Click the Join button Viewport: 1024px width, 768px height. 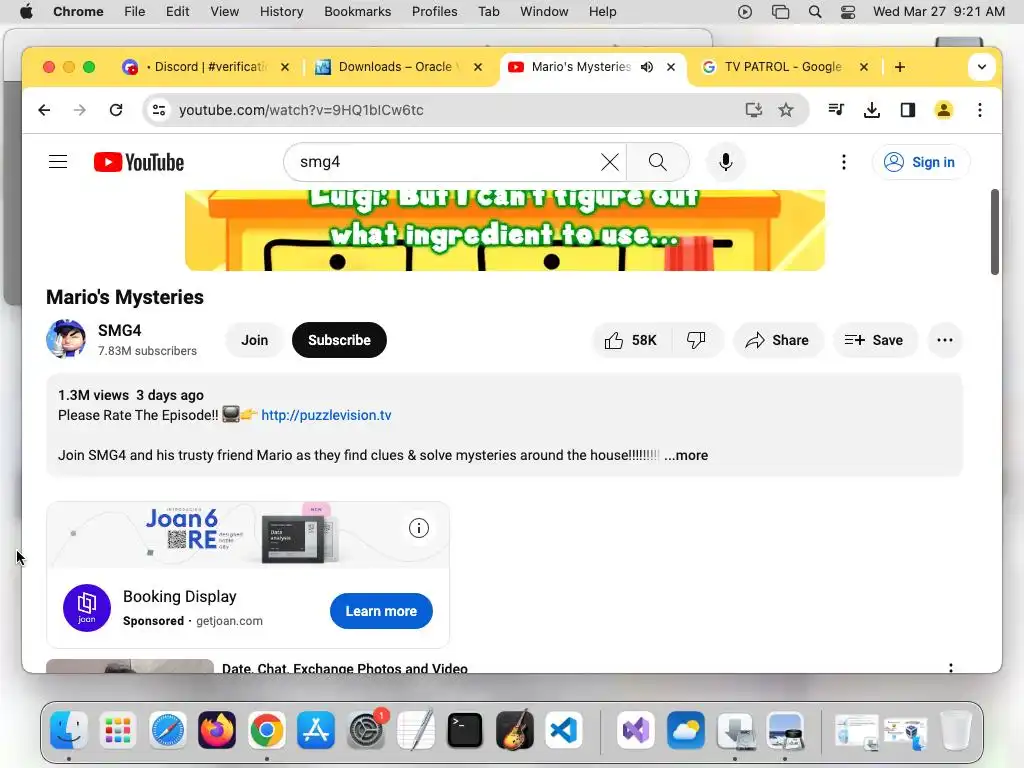pos(254,340)
